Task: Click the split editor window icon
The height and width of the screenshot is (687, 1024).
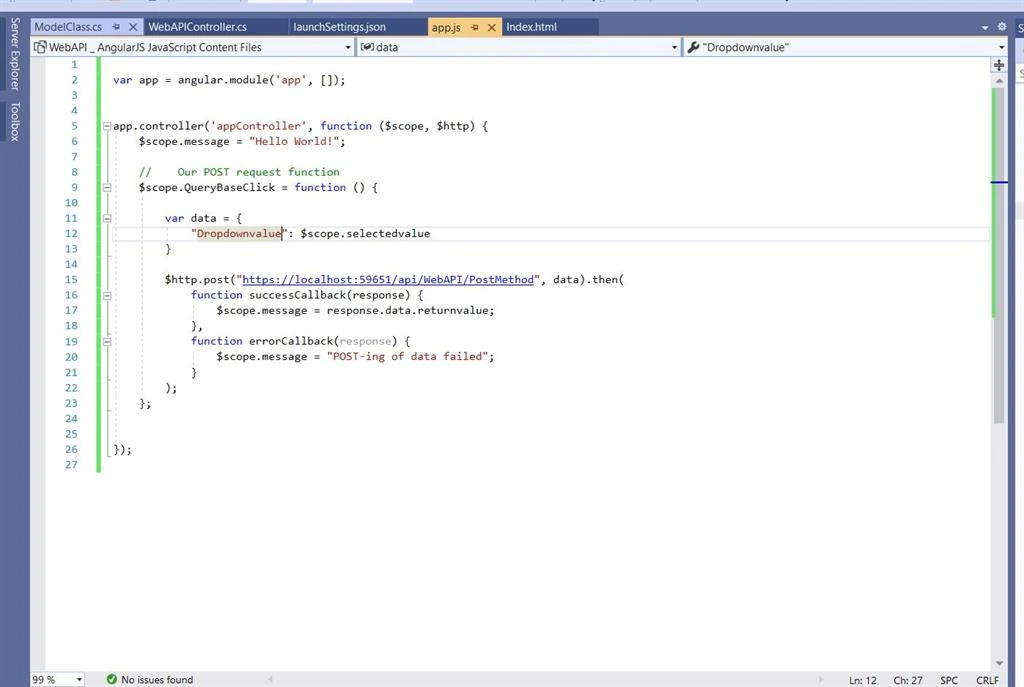Action: click(999, 65)
